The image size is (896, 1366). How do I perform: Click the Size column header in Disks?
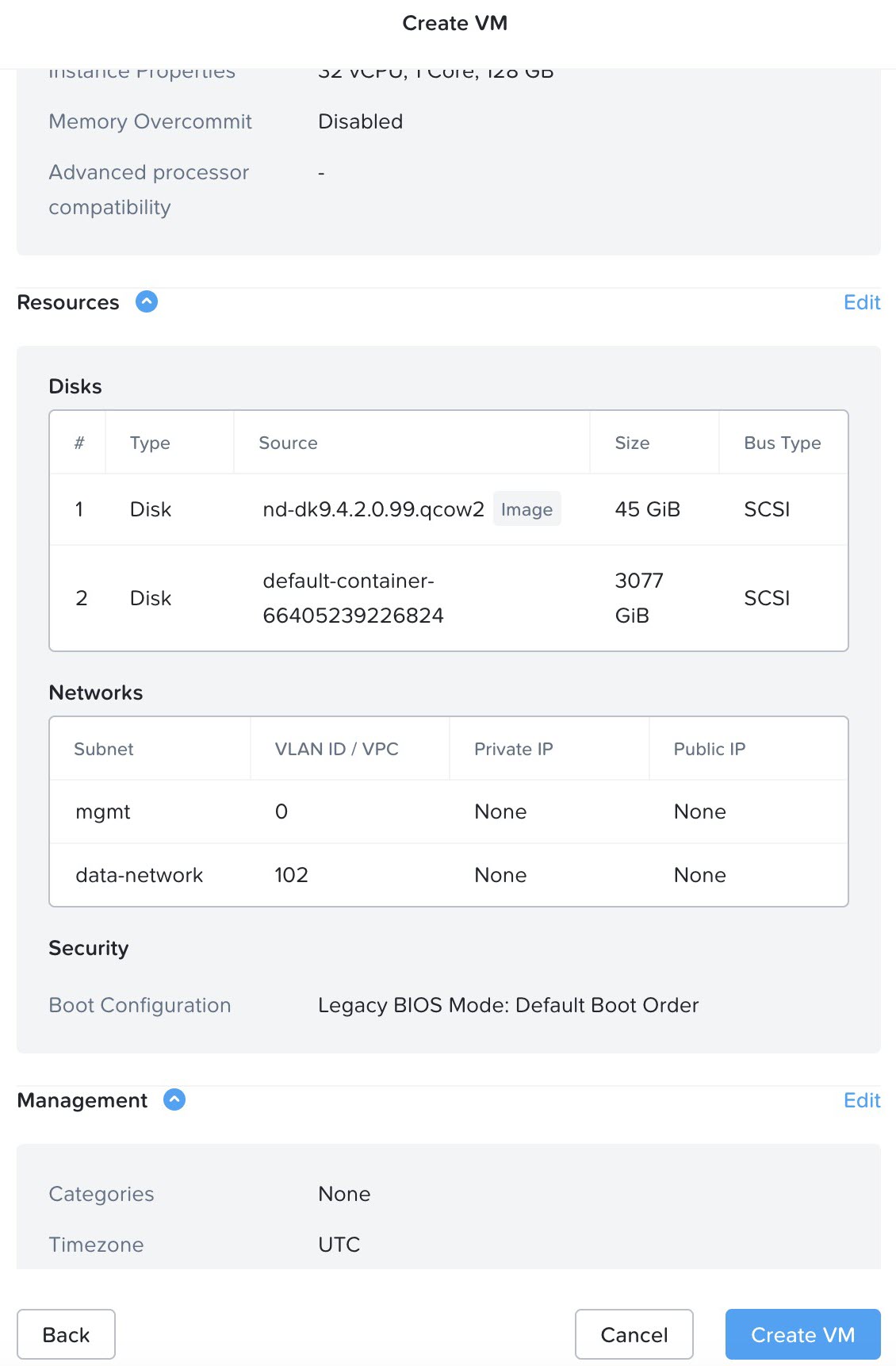[632, 443]
